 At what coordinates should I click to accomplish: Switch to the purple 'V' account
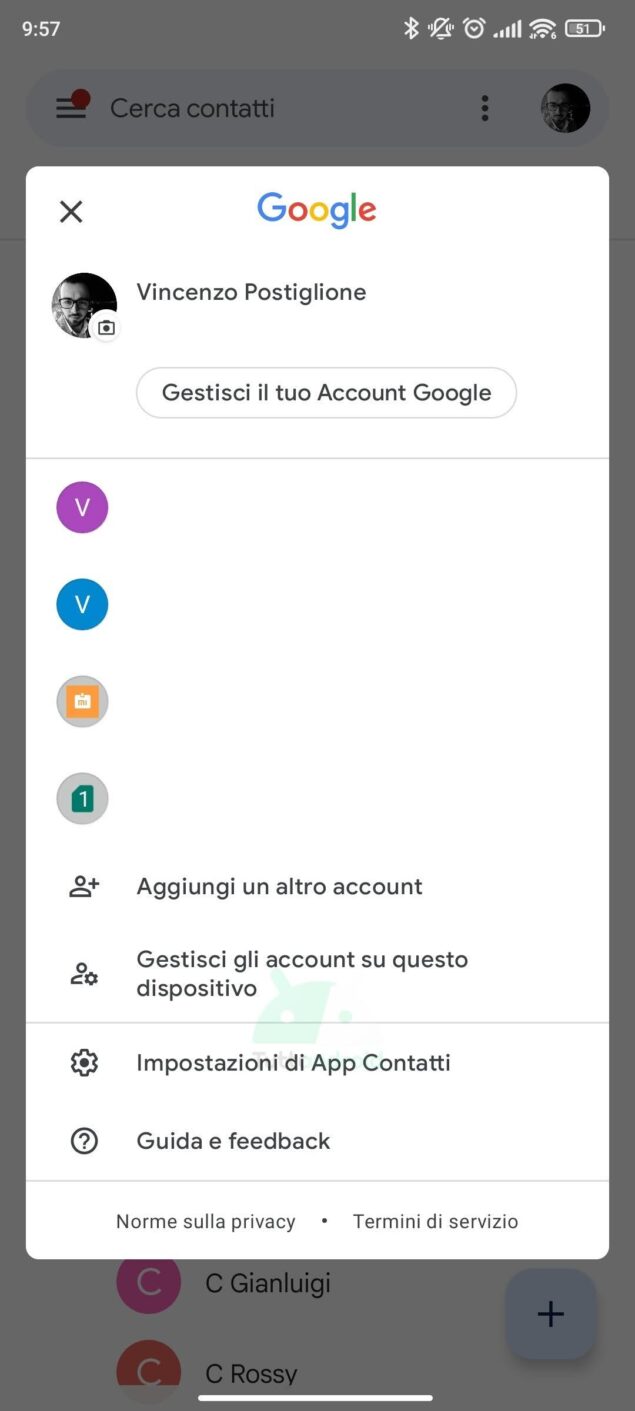point(82,507)
